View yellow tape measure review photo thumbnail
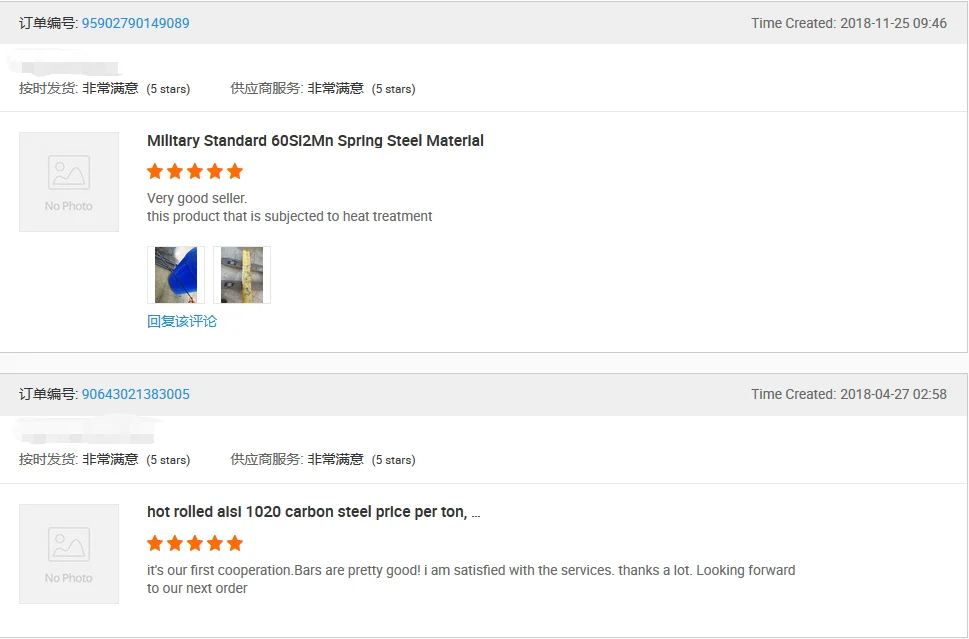 coord(242,275)
